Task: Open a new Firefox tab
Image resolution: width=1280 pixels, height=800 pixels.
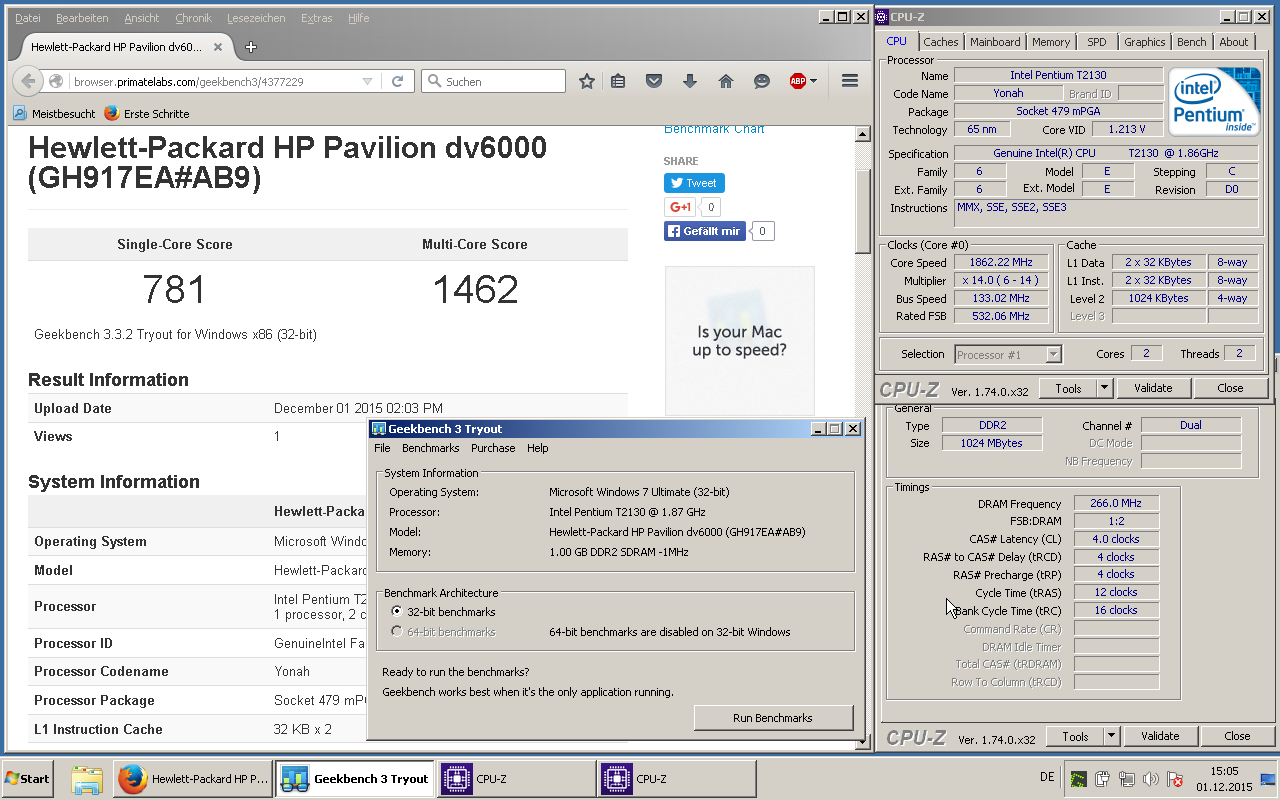Action: pos(251,46)
